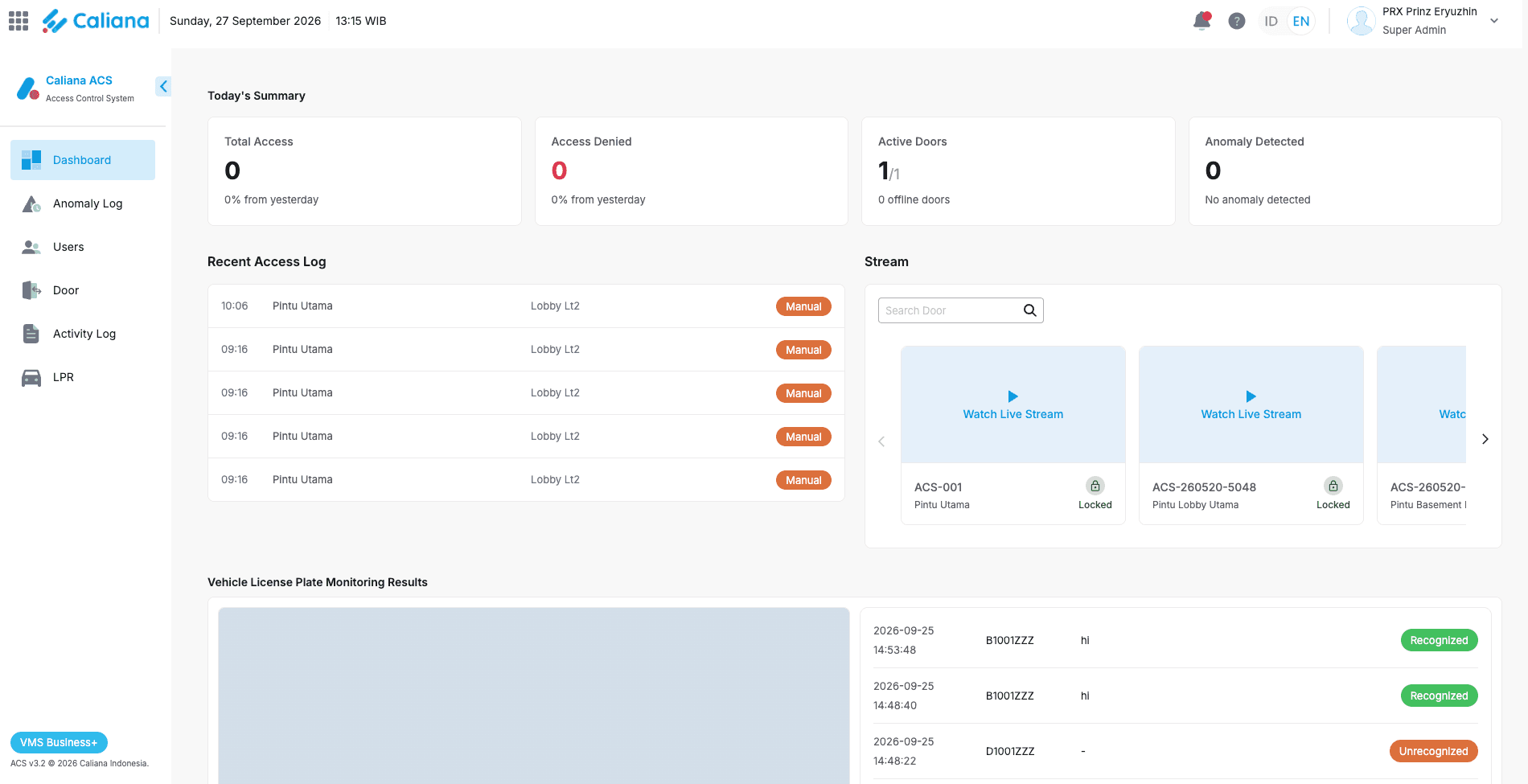Click the Caliana logo in header
The height and width of the screenshot is (784, 1528).
(96, 21)
